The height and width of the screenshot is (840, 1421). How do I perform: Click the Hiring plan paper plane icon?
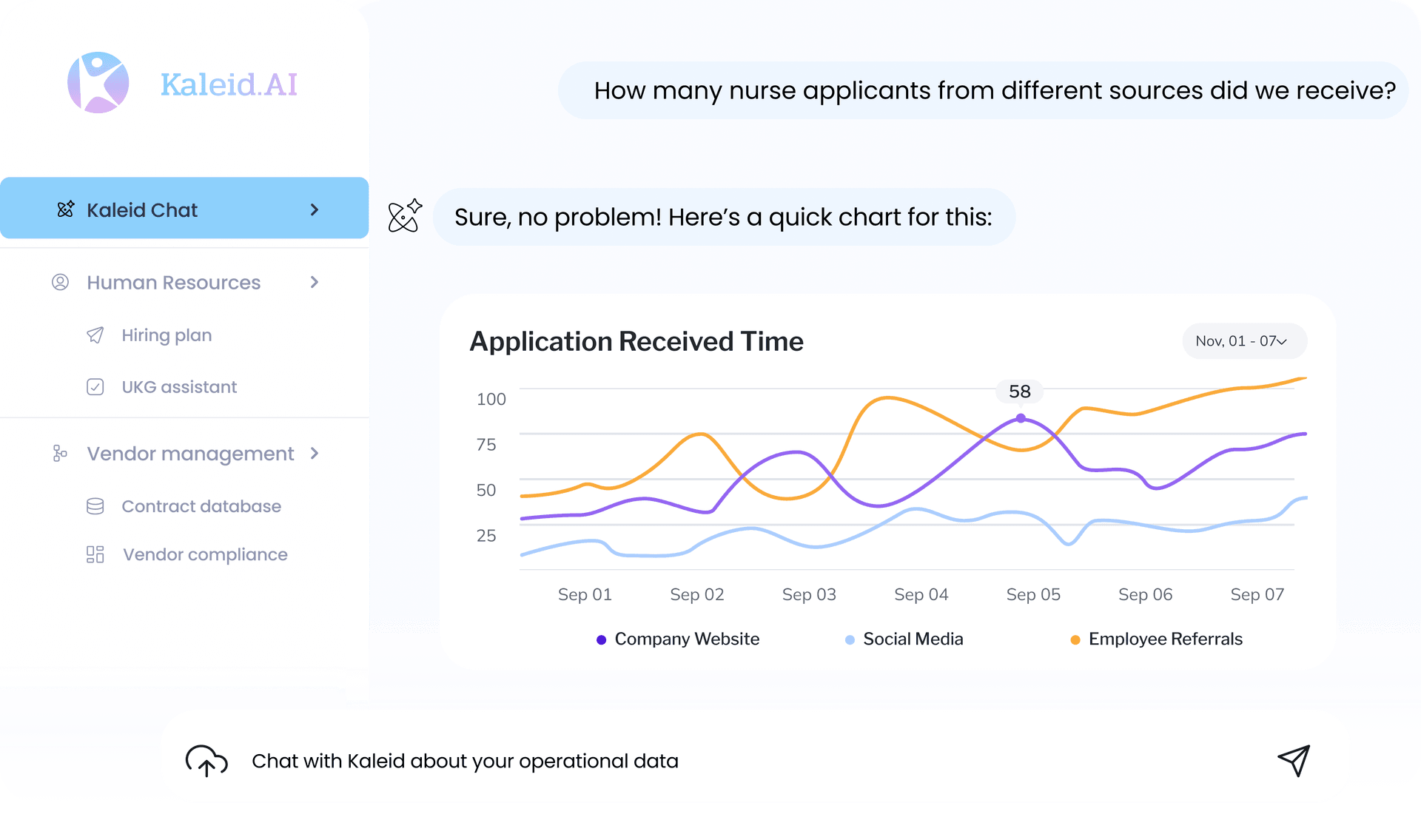click(x=95, y=335)
